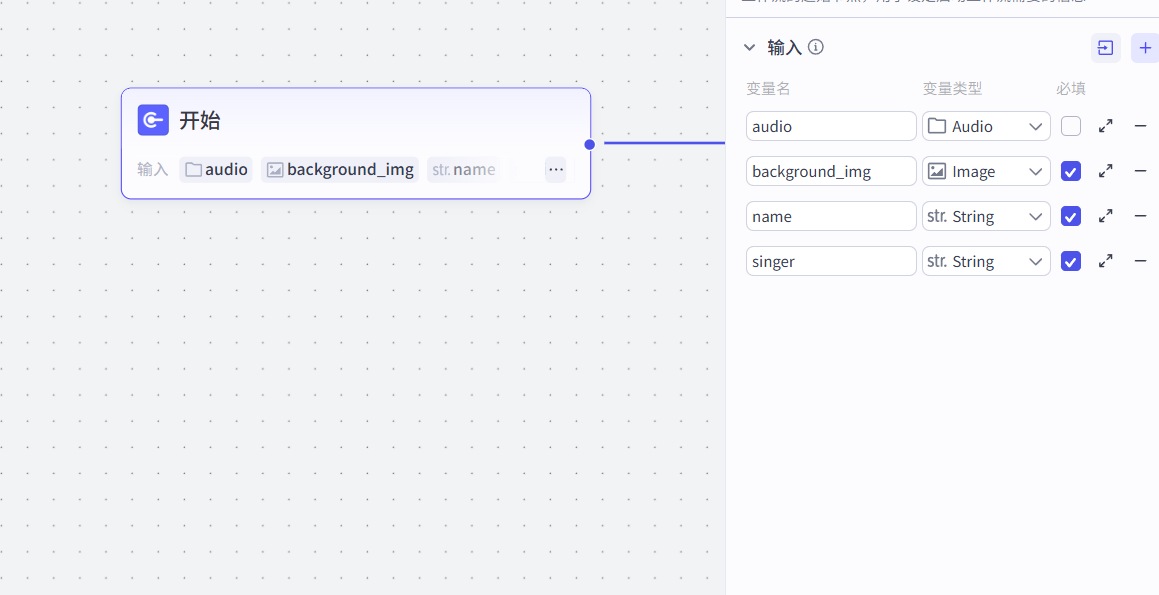This screenshot has height=595, width=1159.
Task: Open the Image type dropdown
Action: click(x=985, y=171)
